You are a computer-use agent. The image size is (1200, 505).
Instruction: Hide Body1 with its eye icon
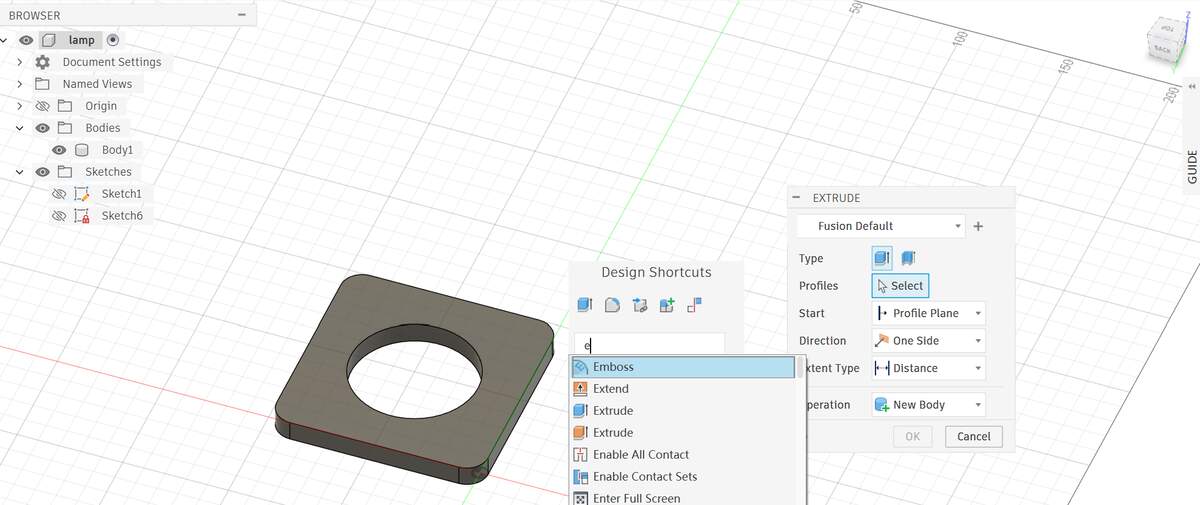pyautogui.click(x=59, y=150)
